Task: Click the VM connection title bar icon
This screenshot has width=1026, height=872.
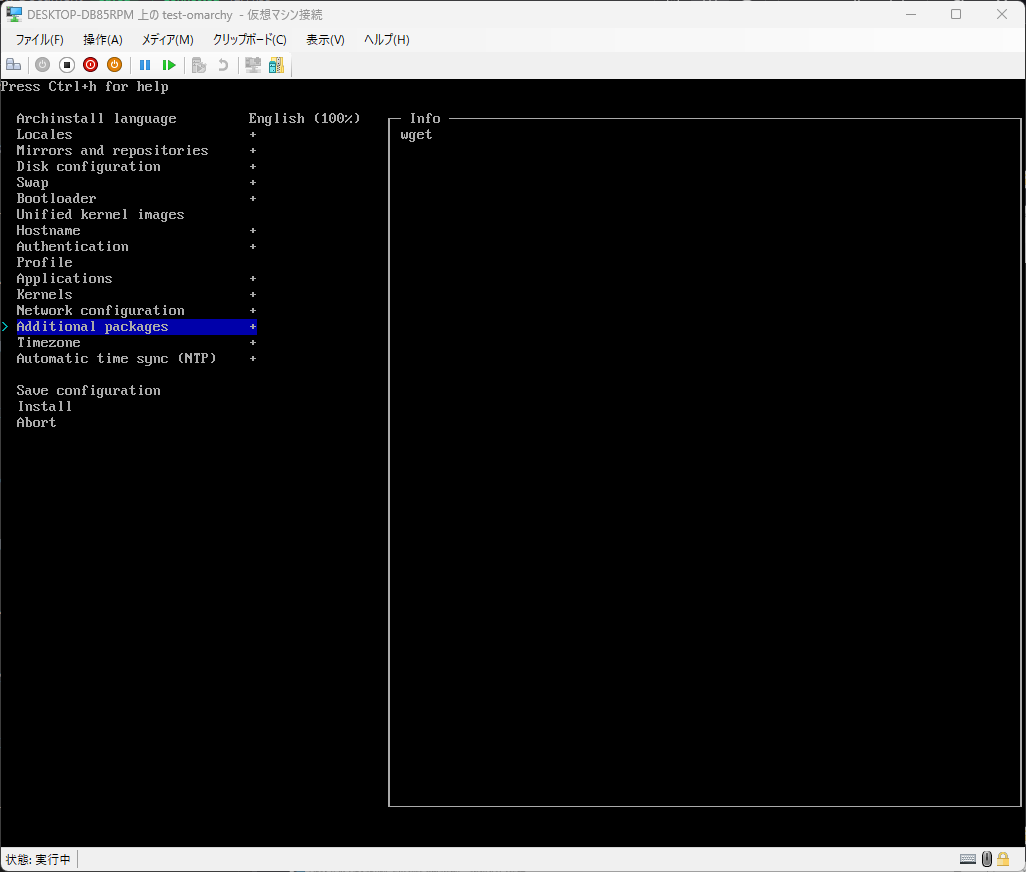Action: coord(14,14)
